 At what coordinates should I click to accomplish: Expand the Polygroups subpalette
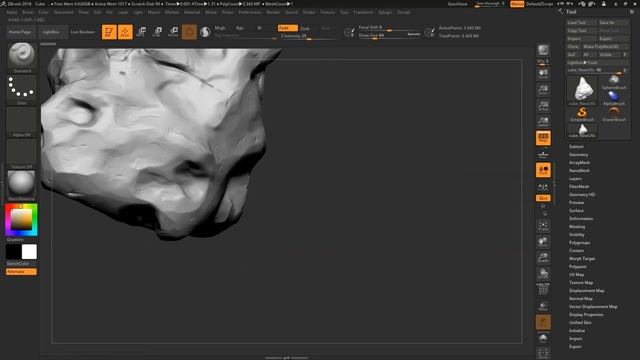[579, 242]
